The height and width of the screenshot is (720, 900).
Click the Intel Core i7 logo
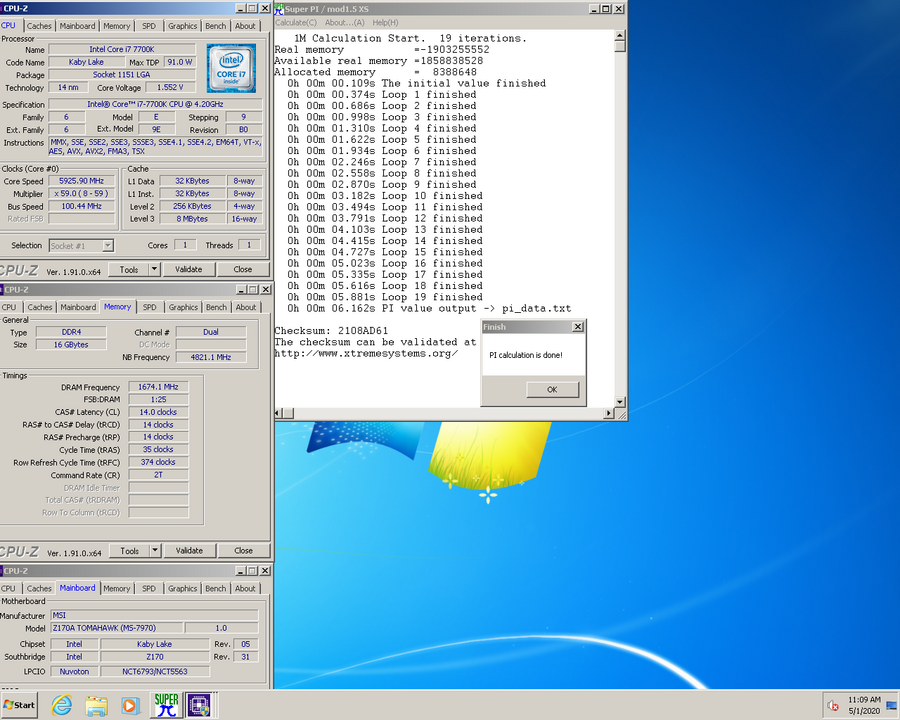231,68
